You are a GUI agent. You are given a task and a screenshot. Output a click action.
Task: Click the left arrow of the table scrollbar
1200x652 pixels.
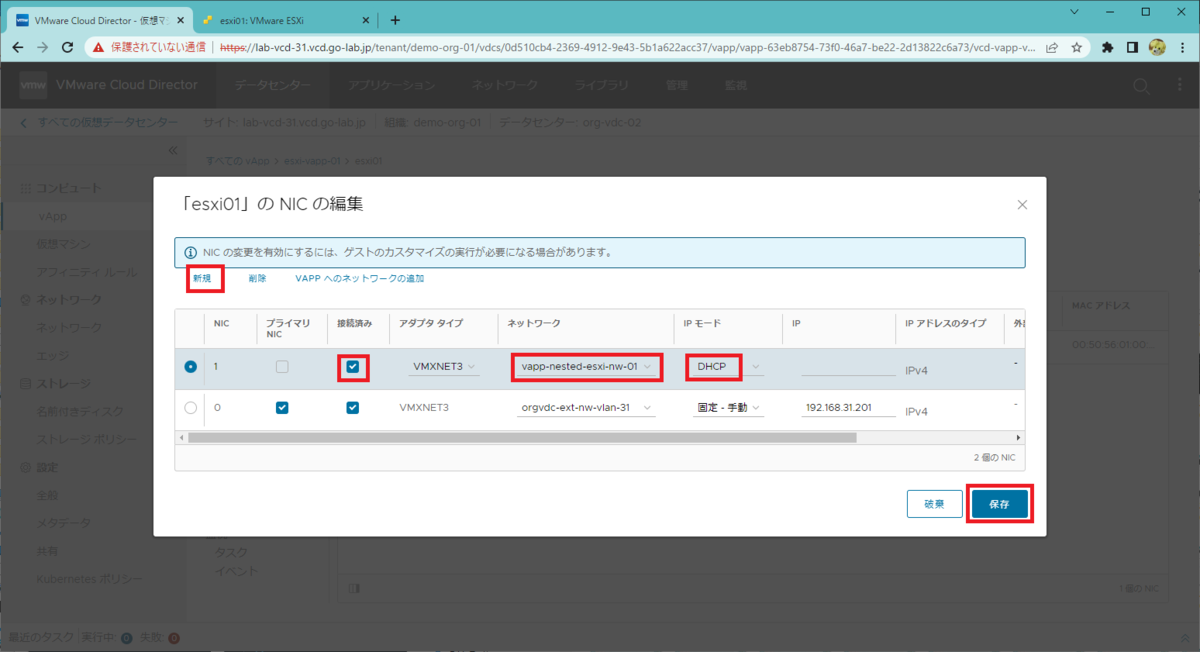[181, 437]
